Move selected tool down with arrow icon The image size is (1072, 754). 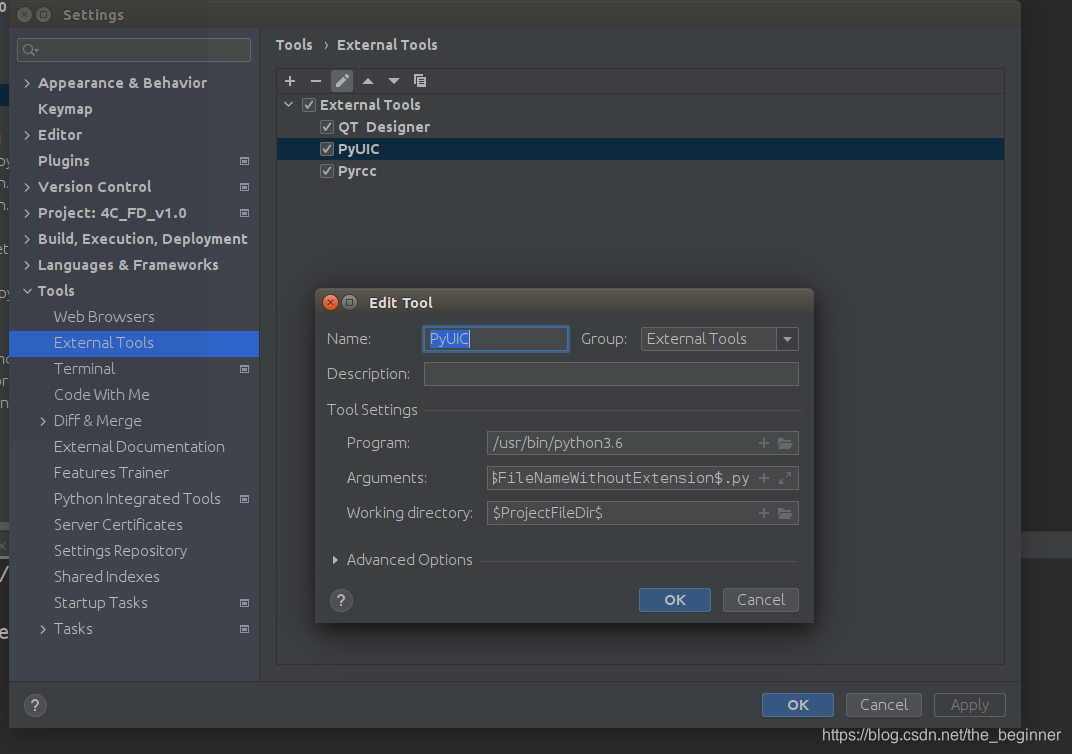pyautogui.click(x=394, y=81)
